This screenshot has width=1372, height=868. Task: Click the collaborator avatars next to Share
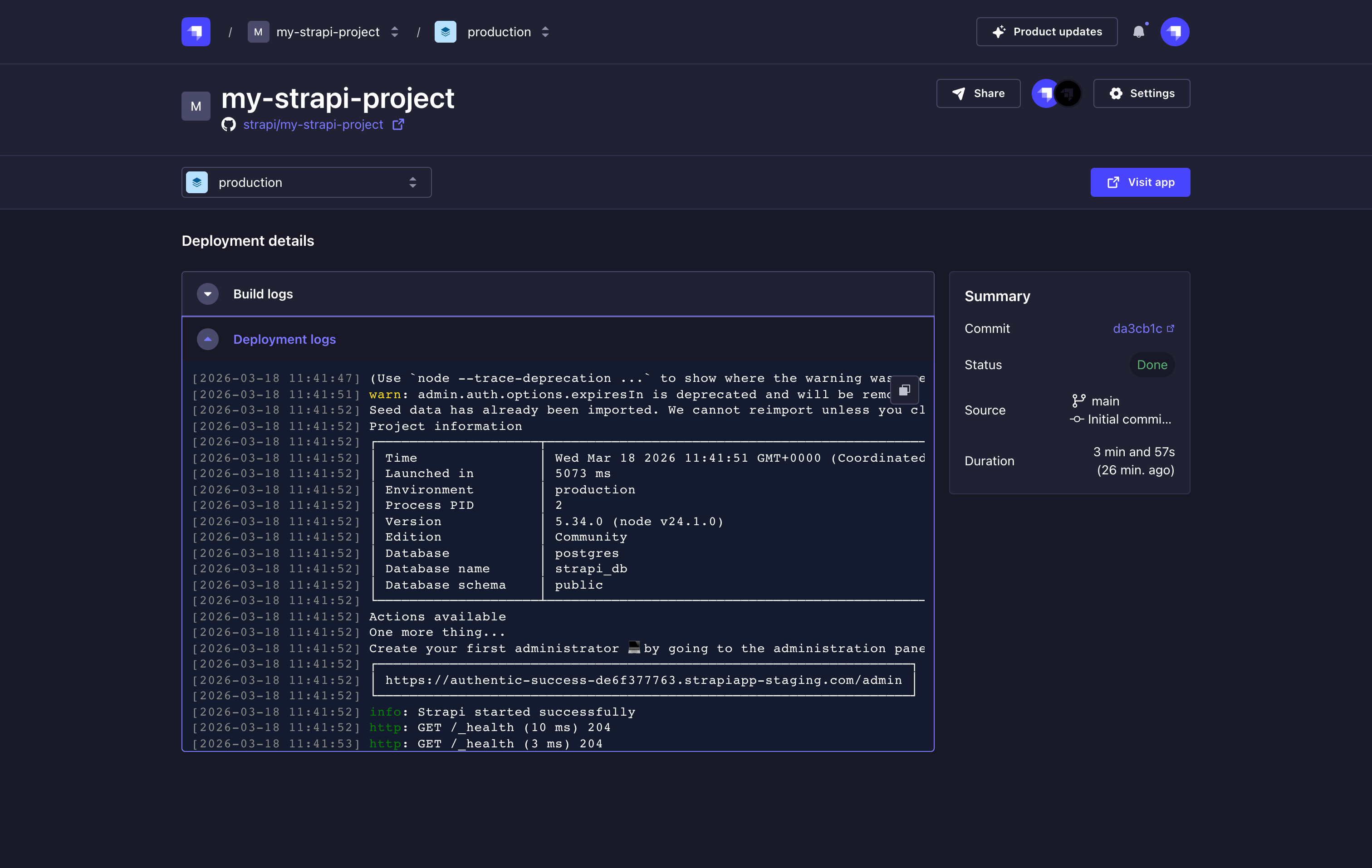(1056, 93)
